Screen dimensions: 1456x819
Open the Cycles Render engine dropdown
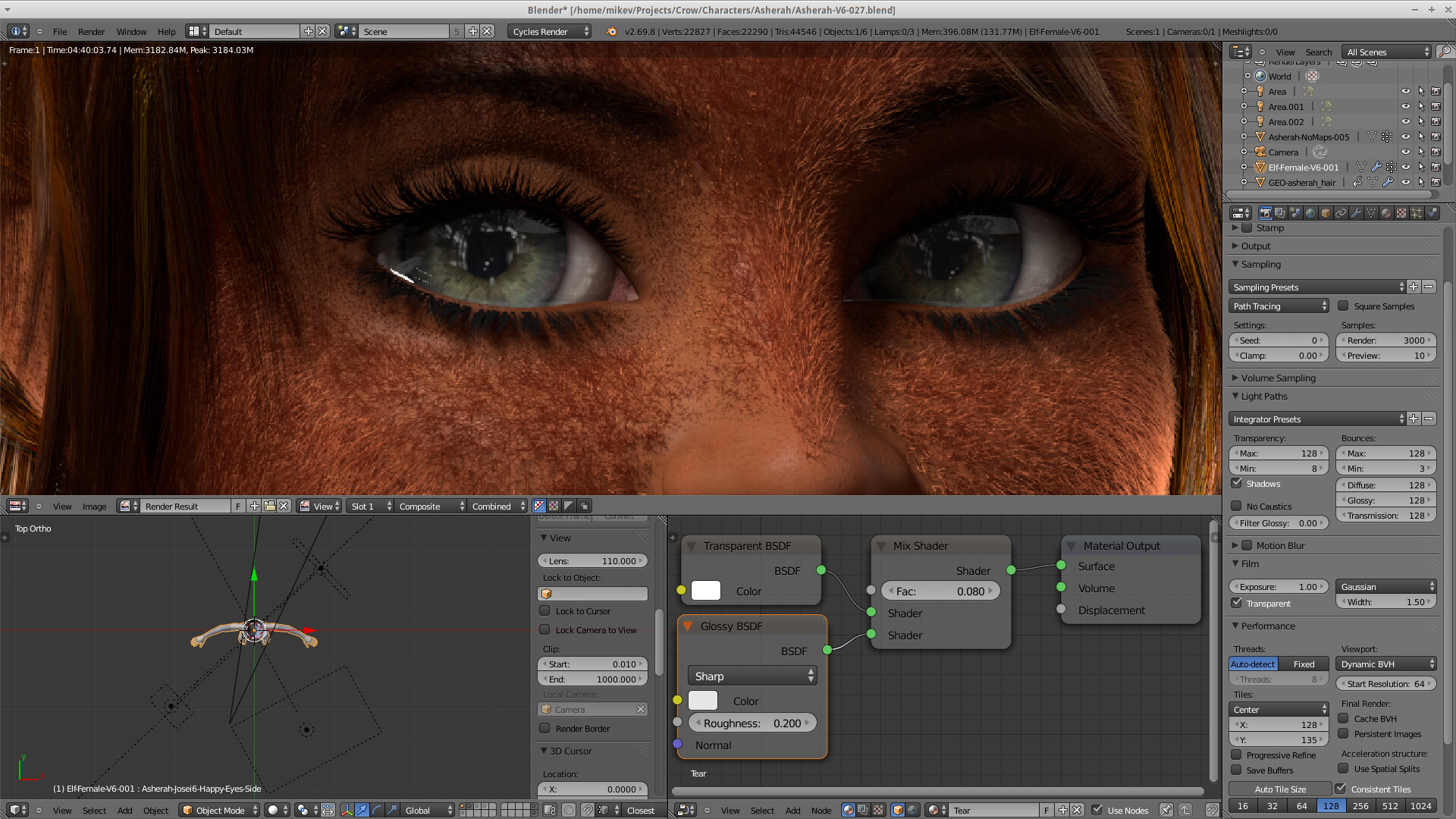[x=551, y=31]
